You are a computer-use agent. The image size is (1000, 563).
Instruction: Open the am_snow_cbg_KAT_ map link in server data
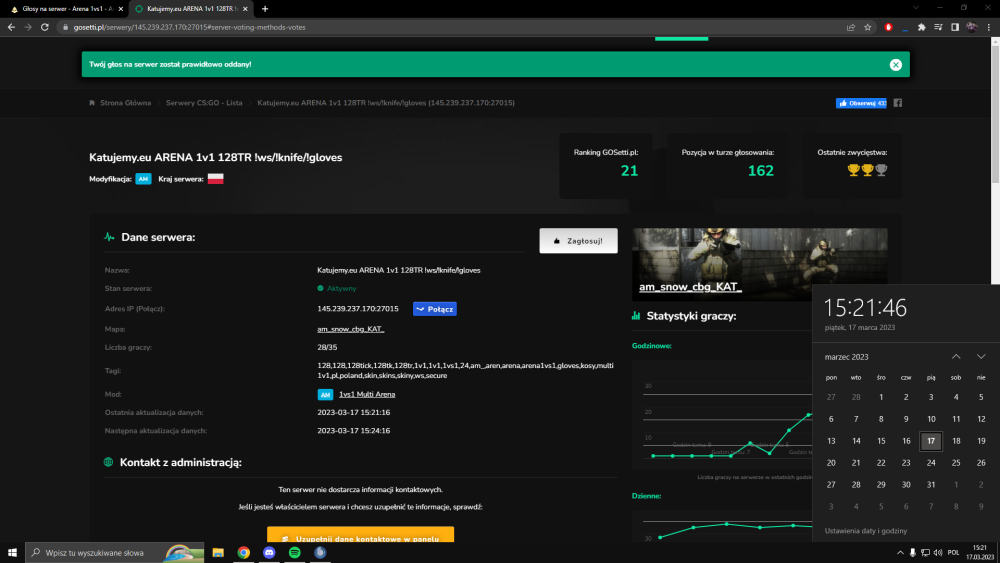point(350,329)
